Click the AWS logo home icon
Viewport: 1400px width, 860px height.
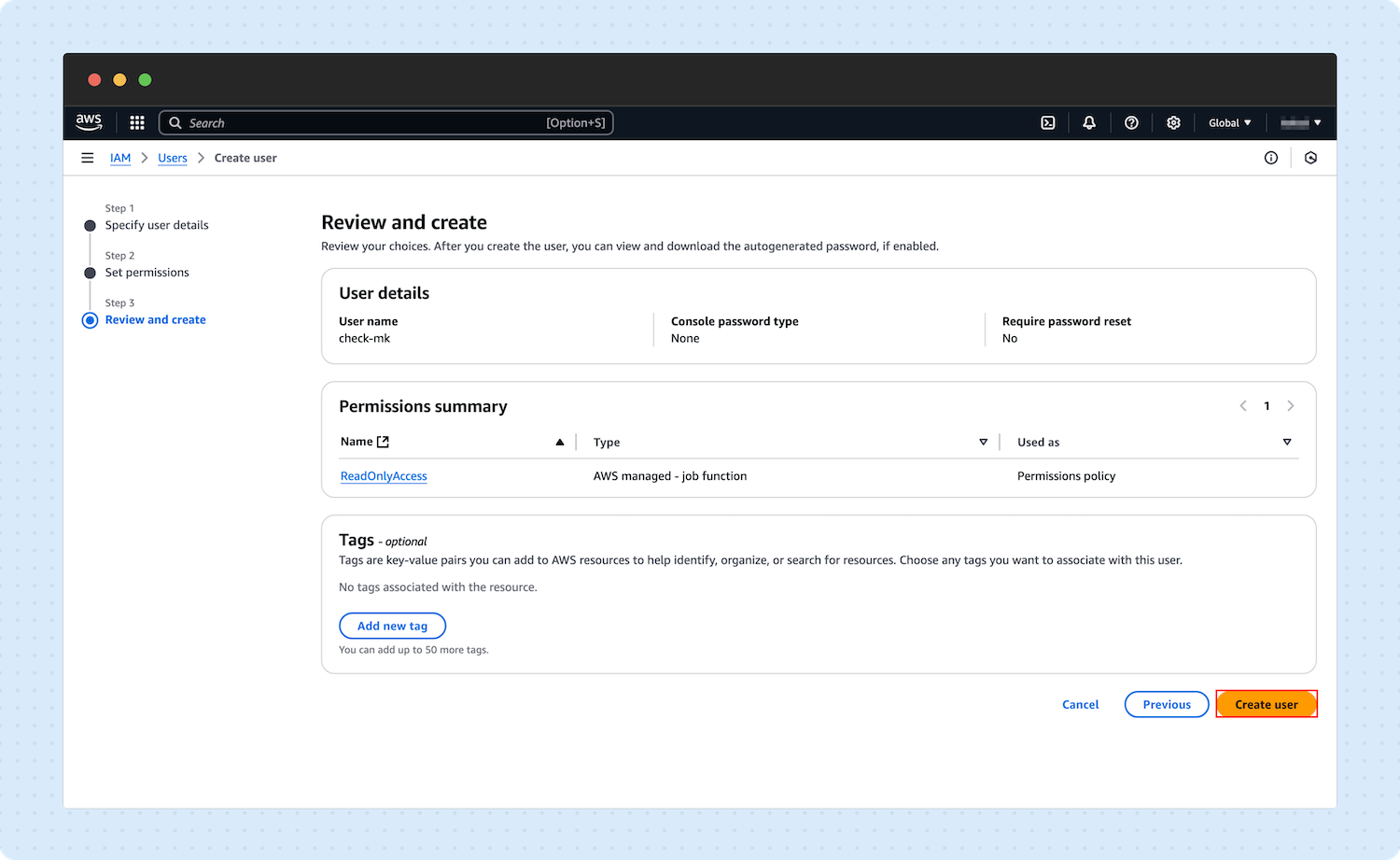click(x=89, y=121)
